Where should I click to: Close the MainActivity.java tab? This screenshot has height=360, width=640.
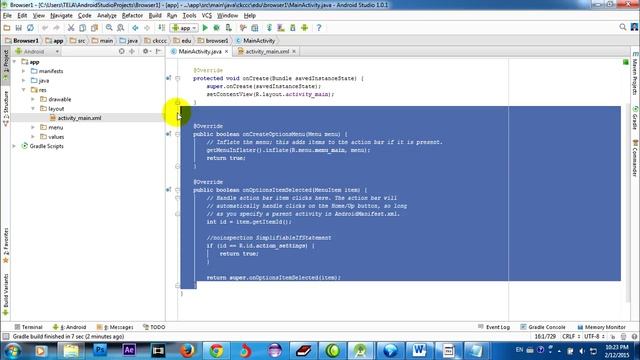tap(227, 51)
